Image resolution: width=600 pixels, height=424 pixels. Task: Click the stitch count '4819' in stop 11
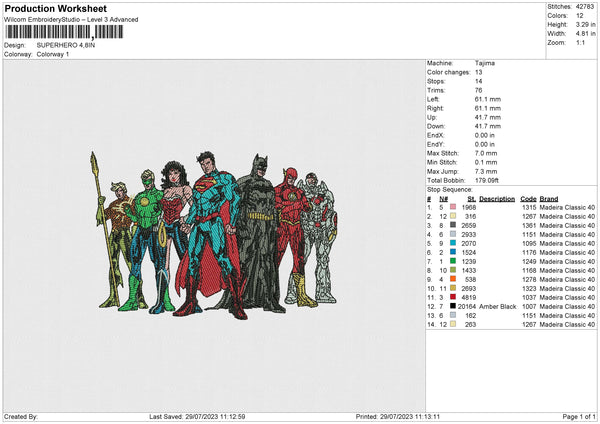click(469, 297)
